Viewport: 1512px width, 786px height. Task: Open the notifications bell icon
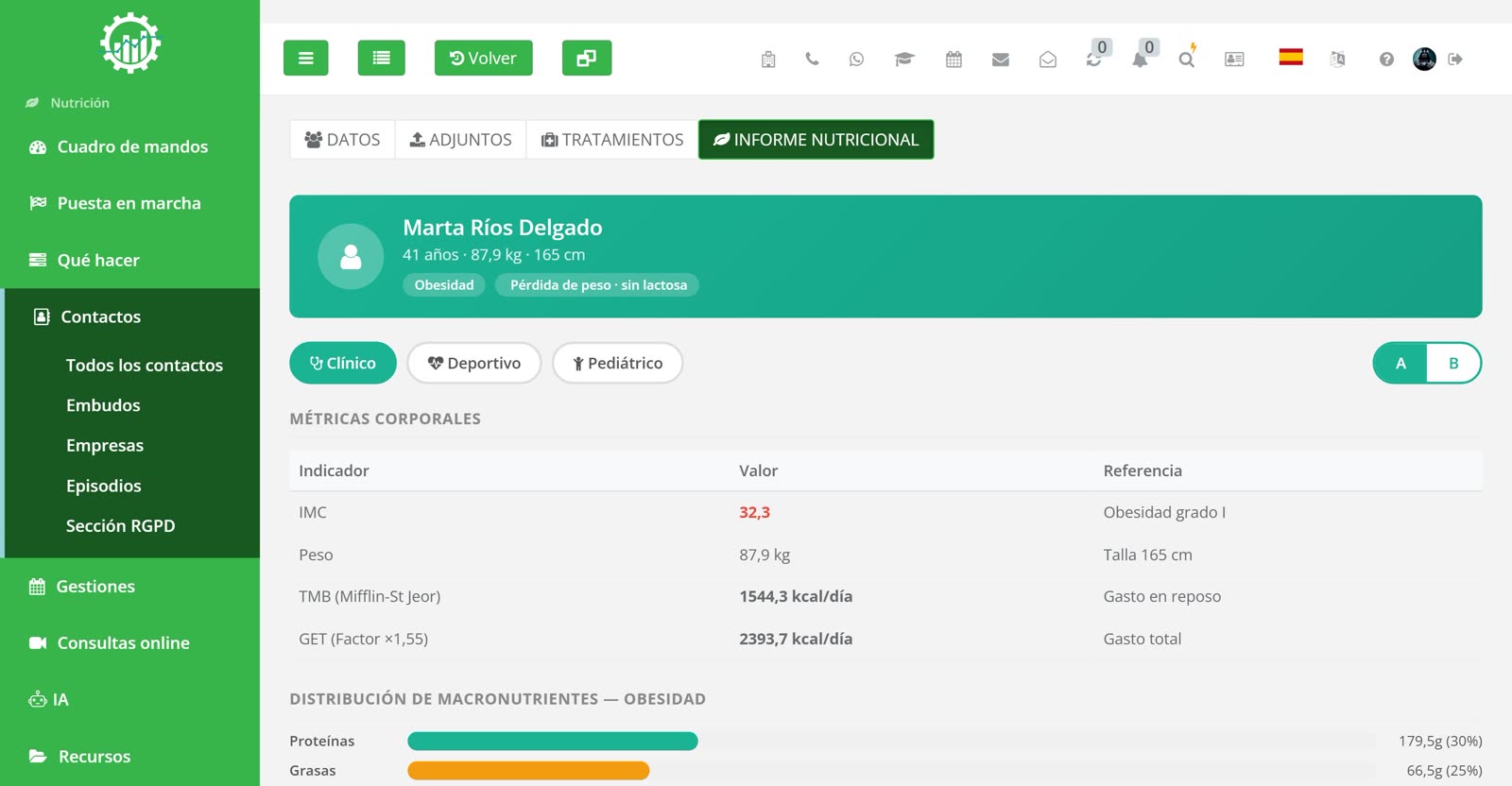click(1141, 59)
